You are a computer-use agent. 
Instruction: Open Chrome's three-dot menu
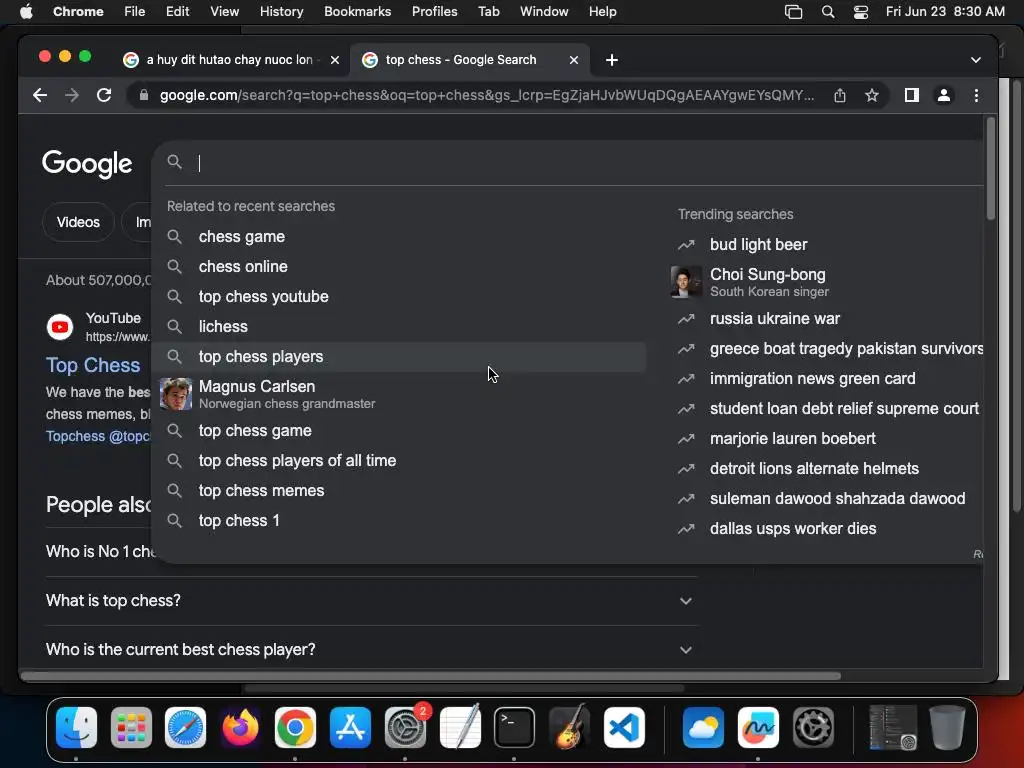click(976, 95)
